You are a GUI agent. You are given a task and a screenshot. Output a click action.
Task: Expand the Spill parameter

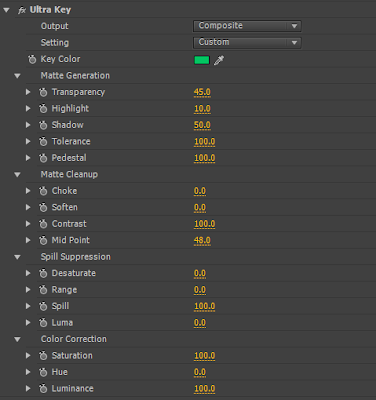point(28,306)
